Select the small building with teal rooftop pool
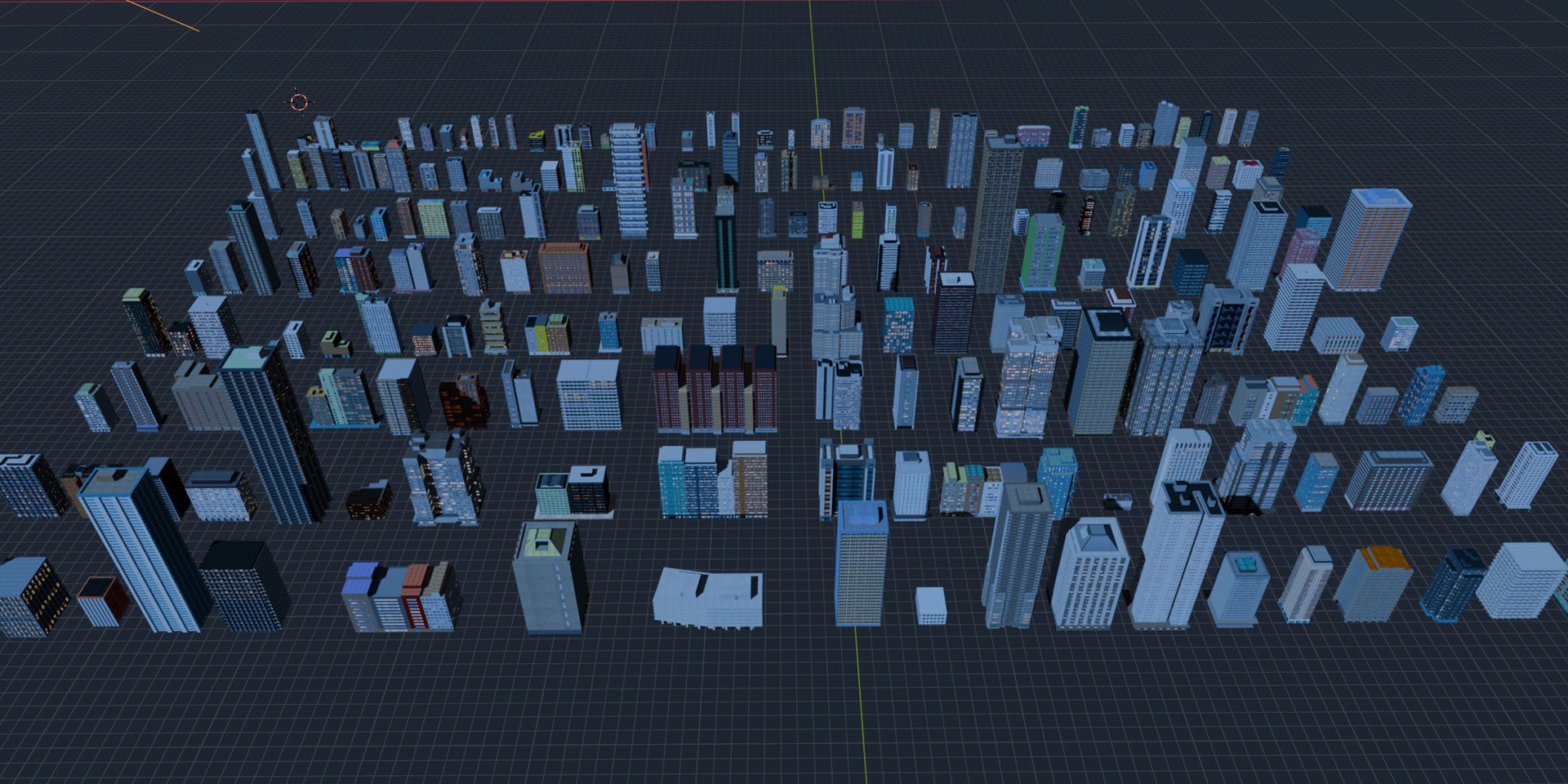Viewport: 1568px width, 784px height. click(1238, 590)
